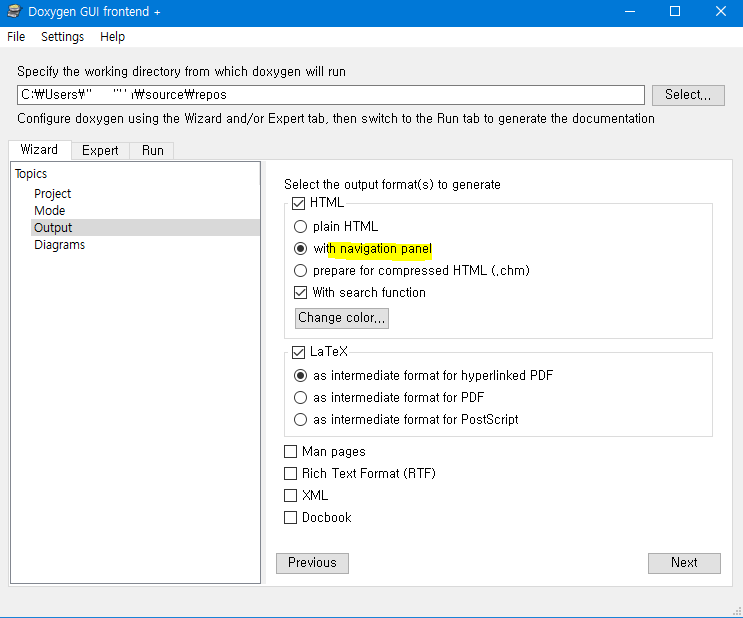The width and height of the screenshot is (743, 618).
Task: Choose prepare for compressed HTML (.chm)
Action: pyautogui.click(x=300, y=271)
